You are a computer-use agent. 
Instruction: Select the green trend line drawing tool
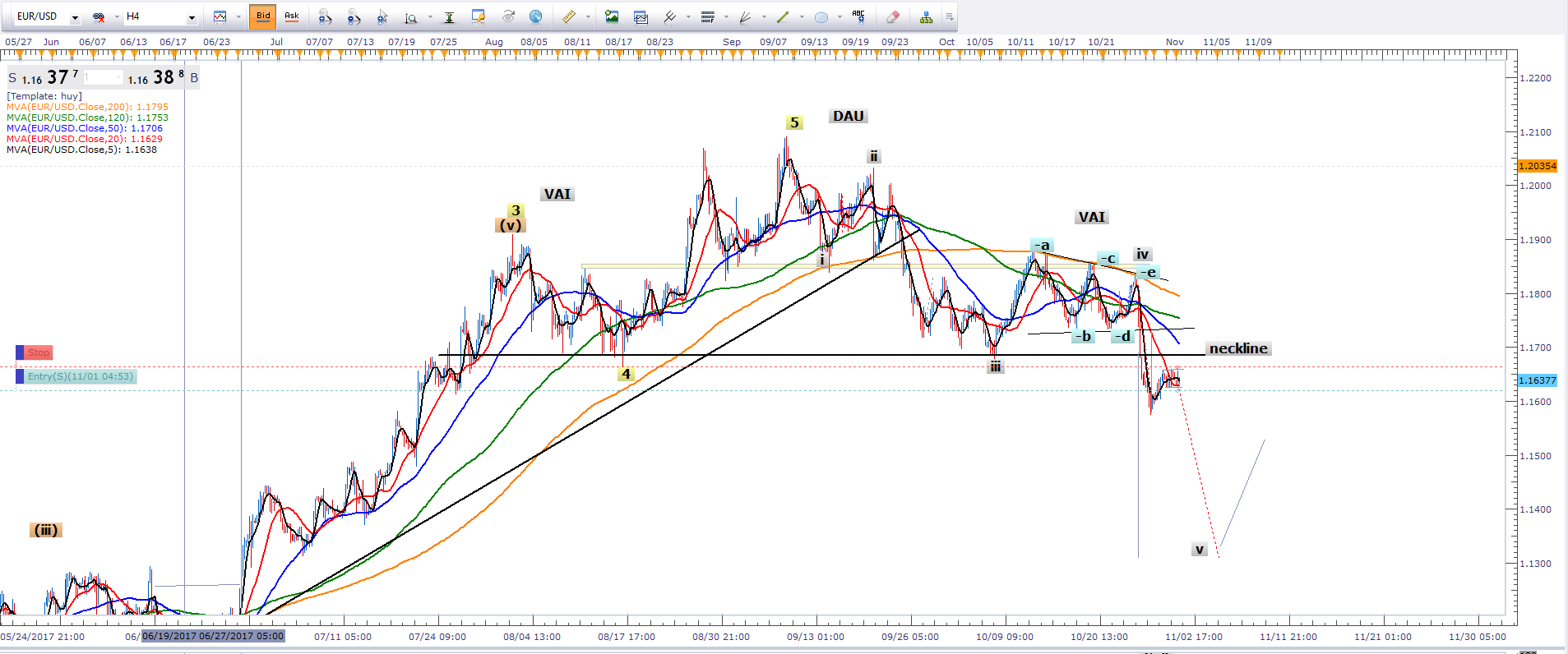point(782,16)
